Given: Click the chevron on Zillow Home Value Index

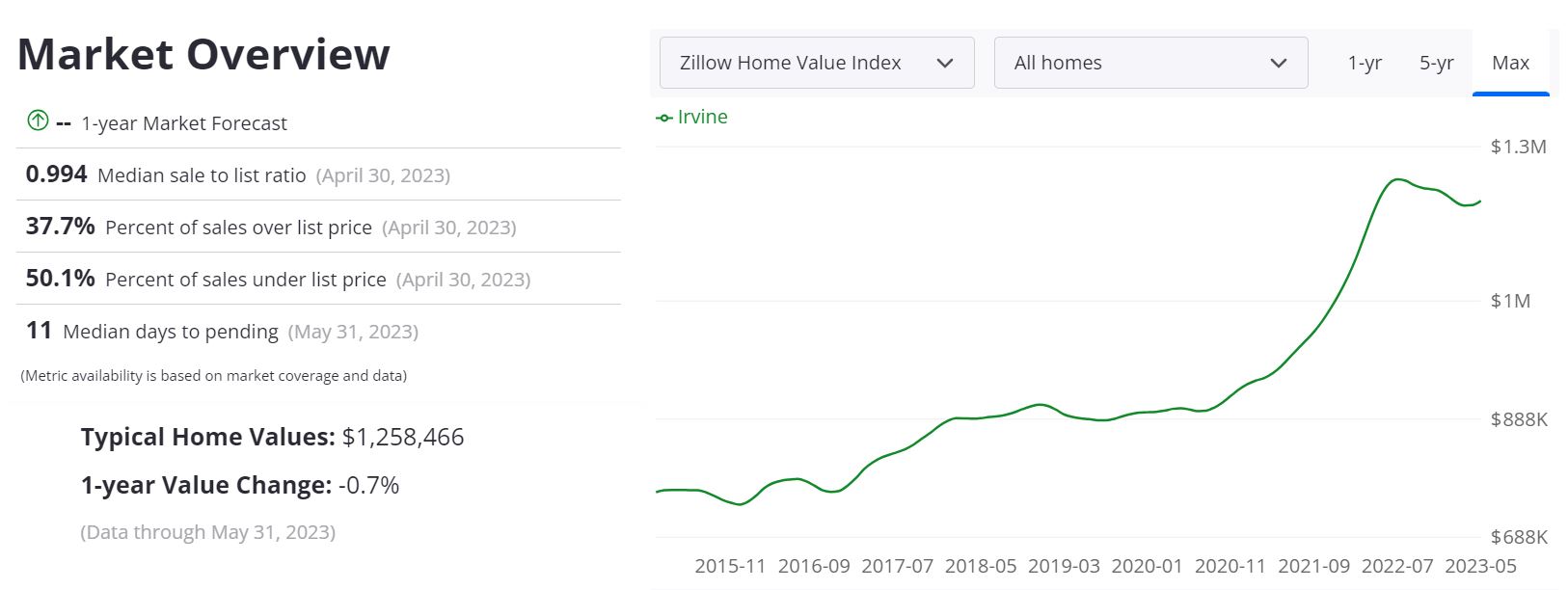Looking at the screenshot, I should tap(946, 62).
